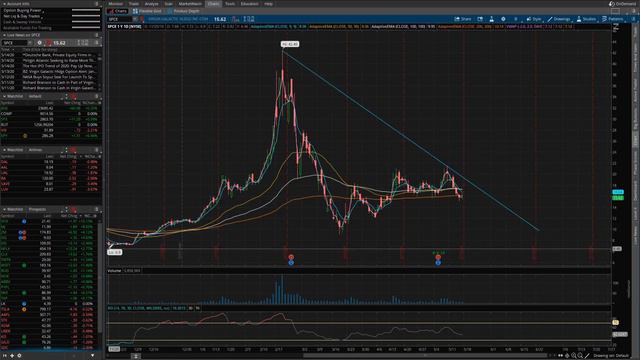Open the Patterns menu
The width and height of the screenshot is (640, 360).
[x=613, y=19]
